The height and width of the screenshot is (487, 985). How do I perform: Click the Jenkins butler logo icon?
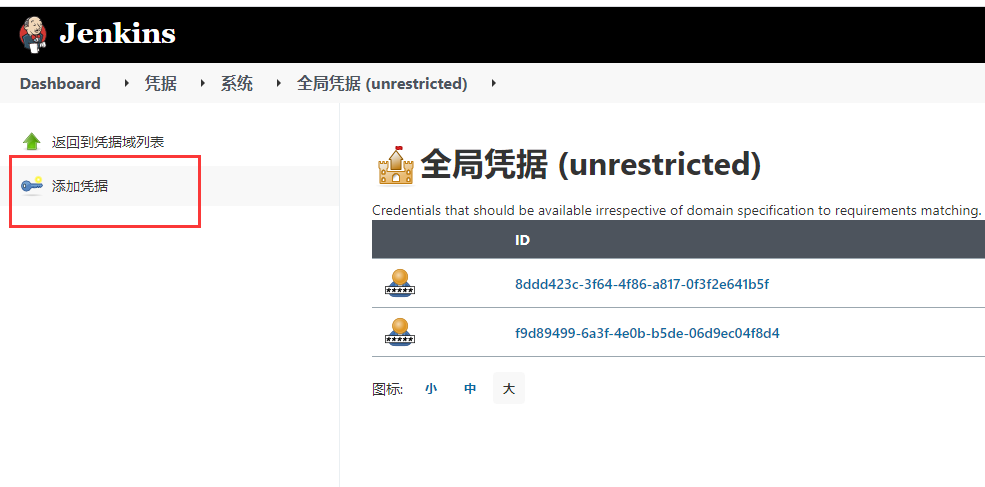(x=32, y=34)
